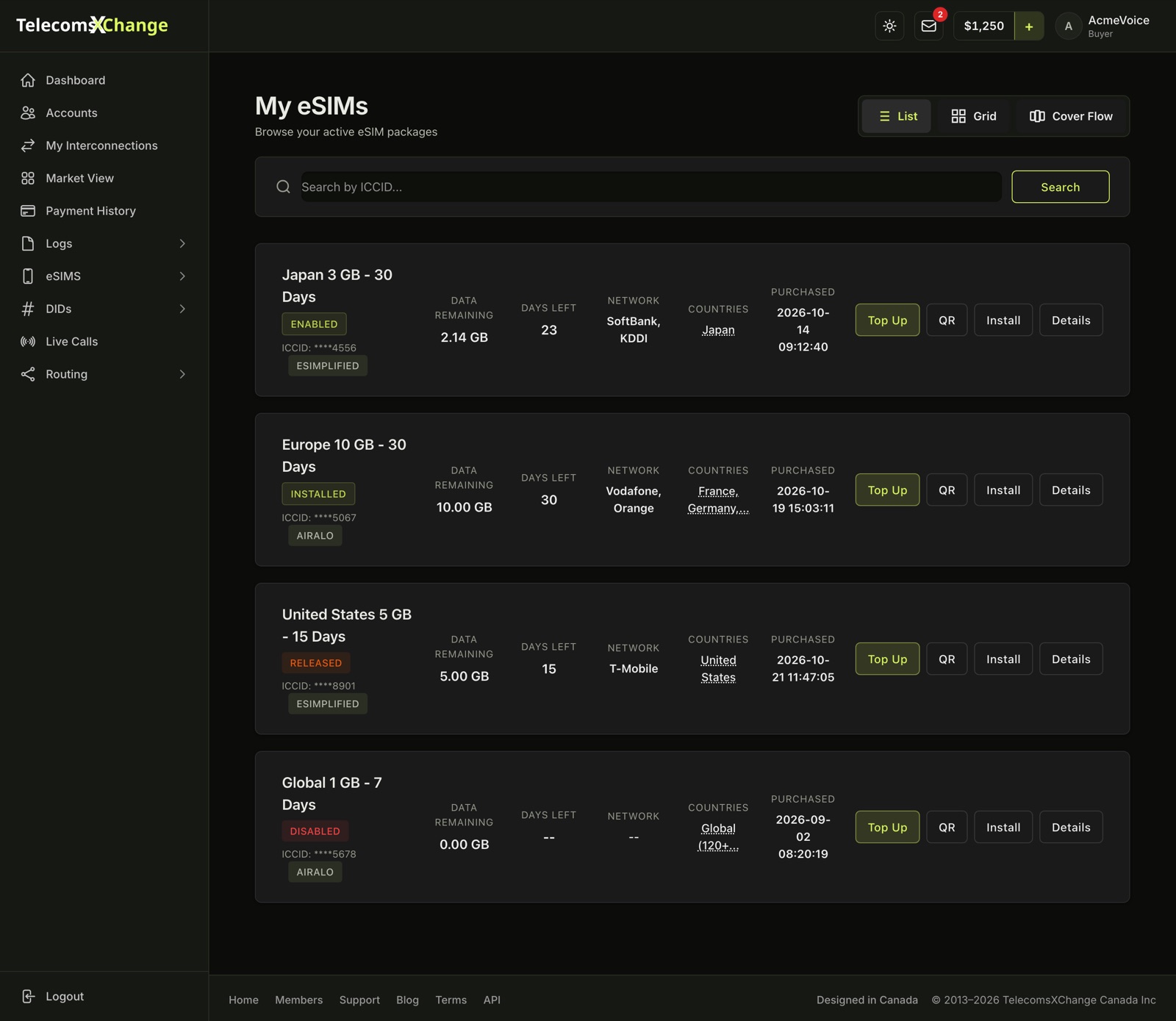Switch to Cover Flow view
This screenshot has width=1176, height=1021.
(1071, 116)
